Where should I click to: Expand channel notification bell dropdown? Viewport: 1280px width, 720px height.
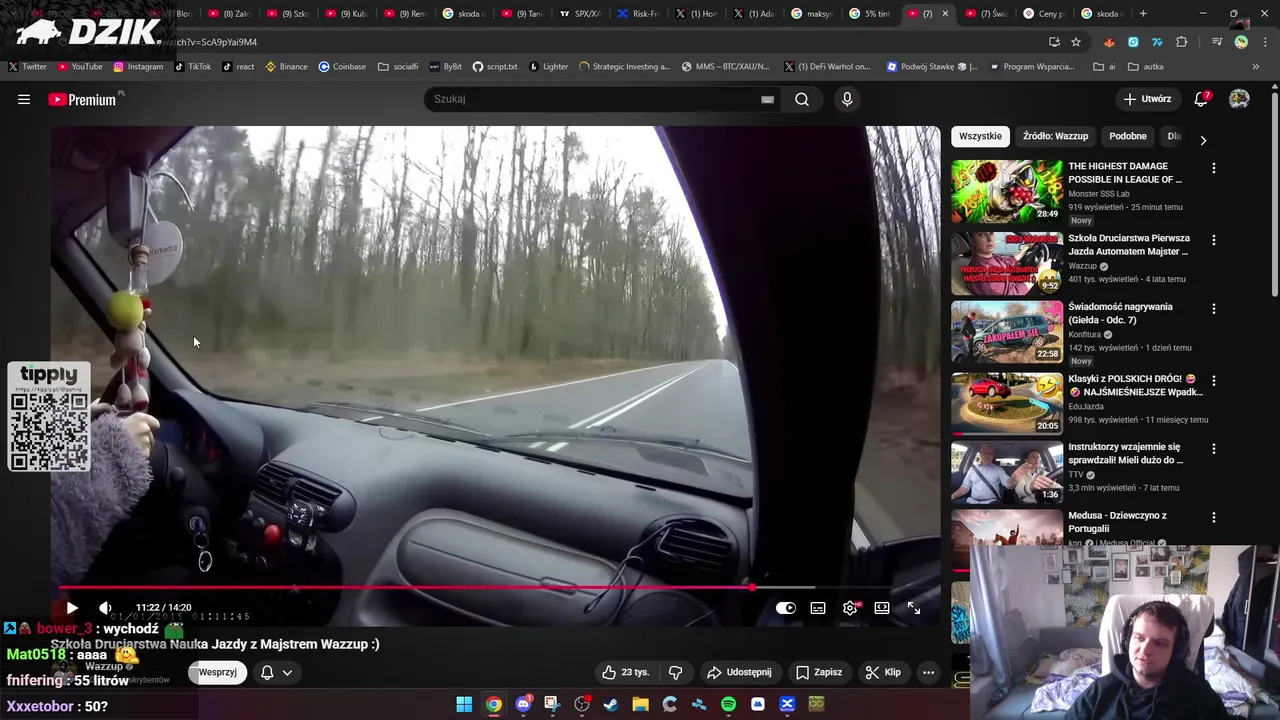coord(276,672)
